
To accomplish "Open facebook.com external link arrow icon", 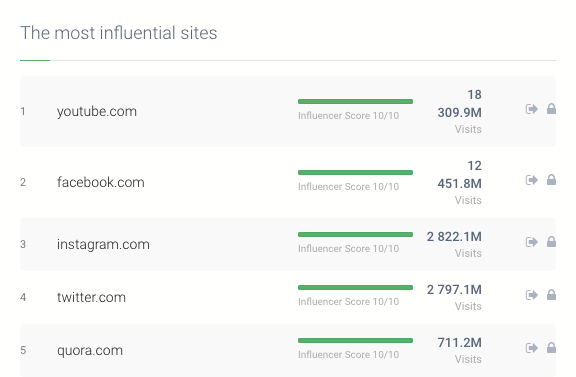I will click(x=532, y=180).
